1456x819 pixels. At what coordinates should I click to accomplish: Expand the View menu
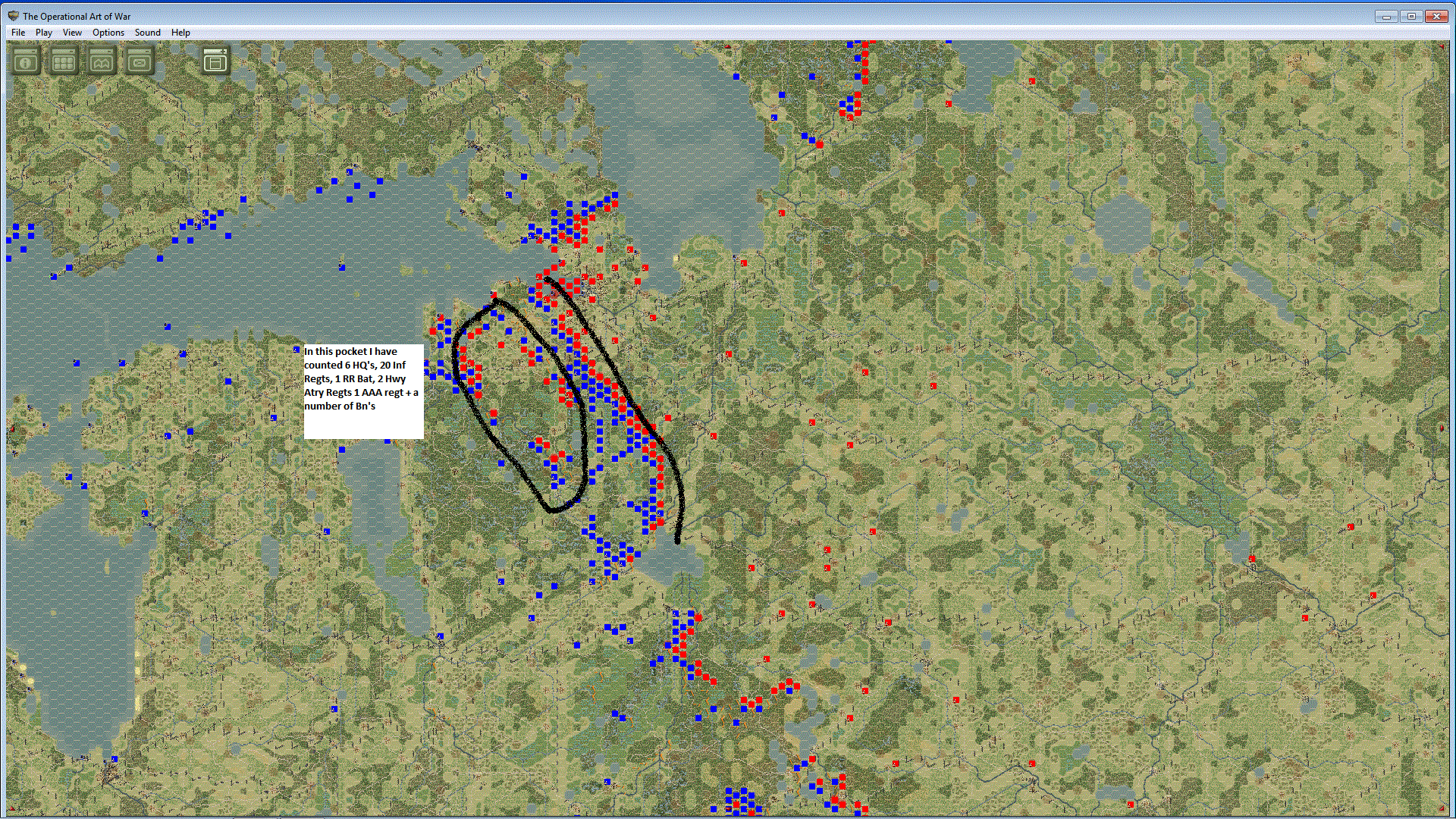72,33
